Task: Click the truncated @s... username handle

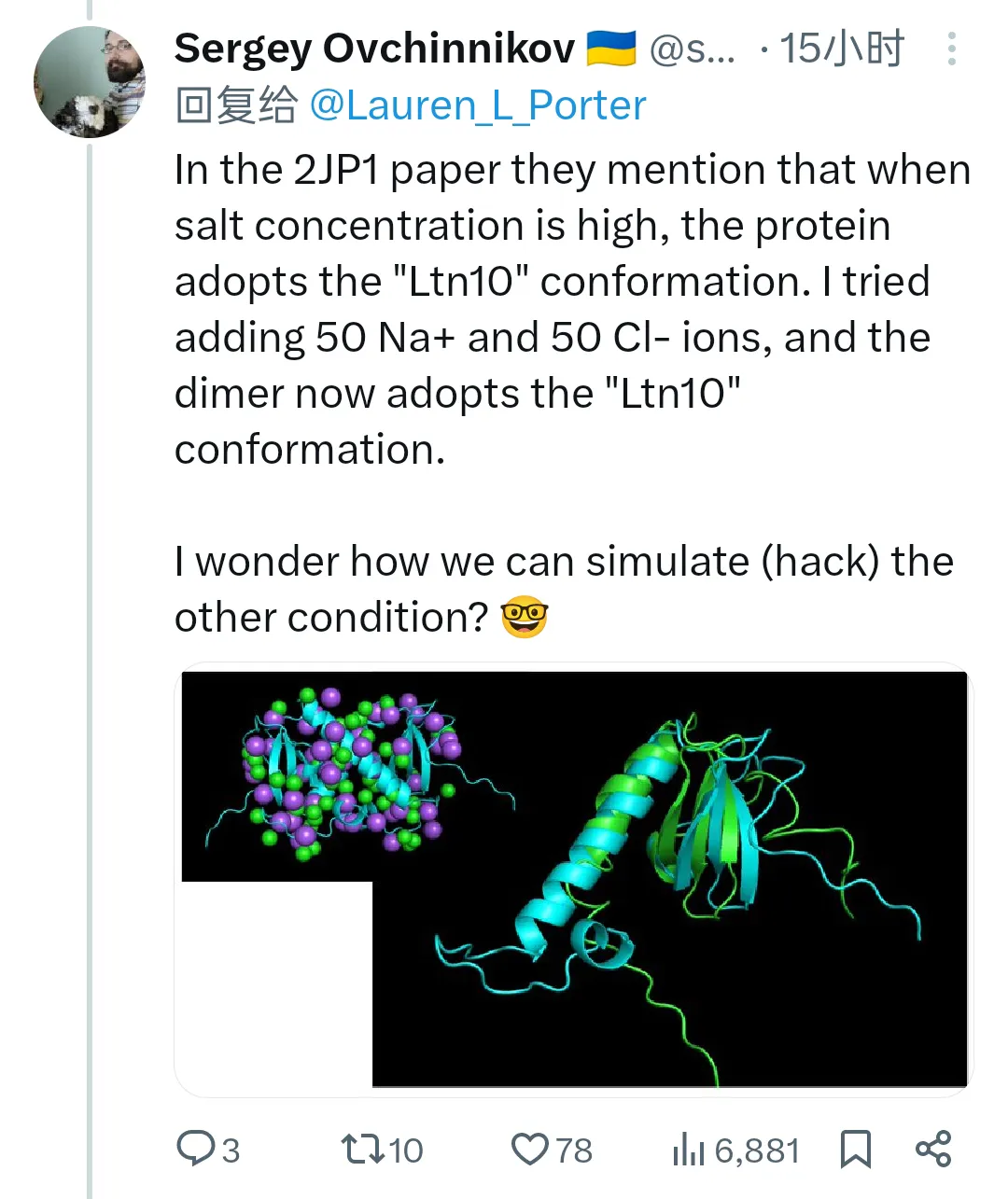Action: (693, 49)
